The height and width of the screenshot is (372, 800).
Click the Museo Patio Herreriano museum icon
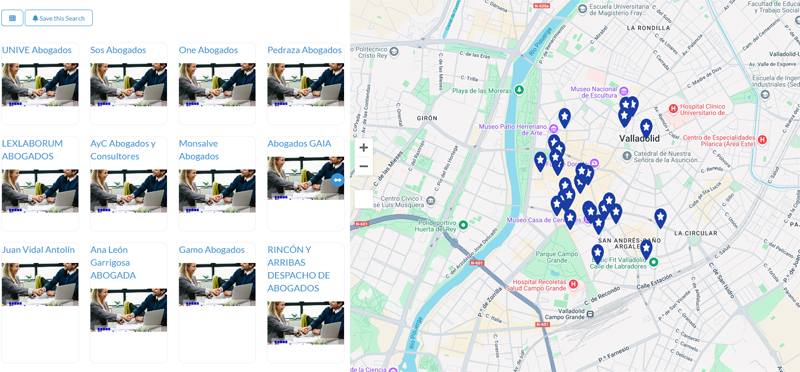(554, 129)
